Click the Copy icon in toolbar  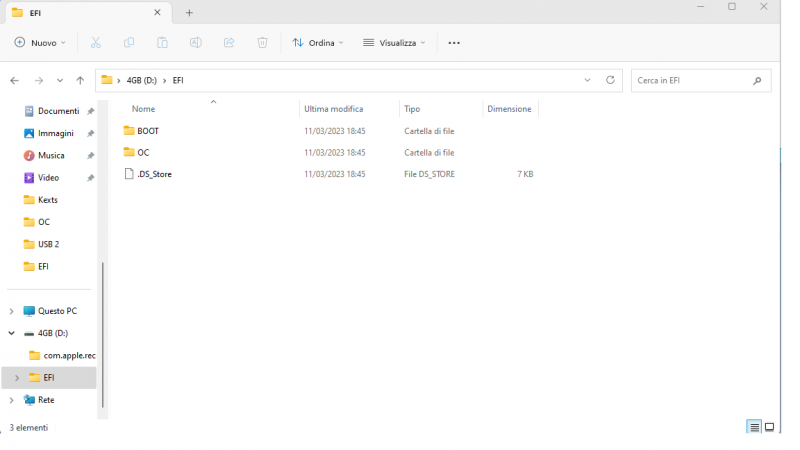[129, 43]
